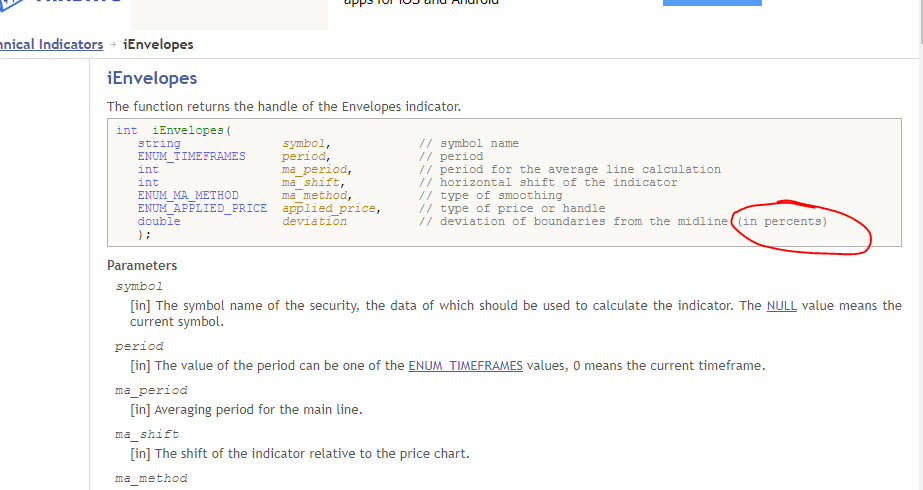
Task: Click the 'type of price or handle' comment
Action: (522, 208)
